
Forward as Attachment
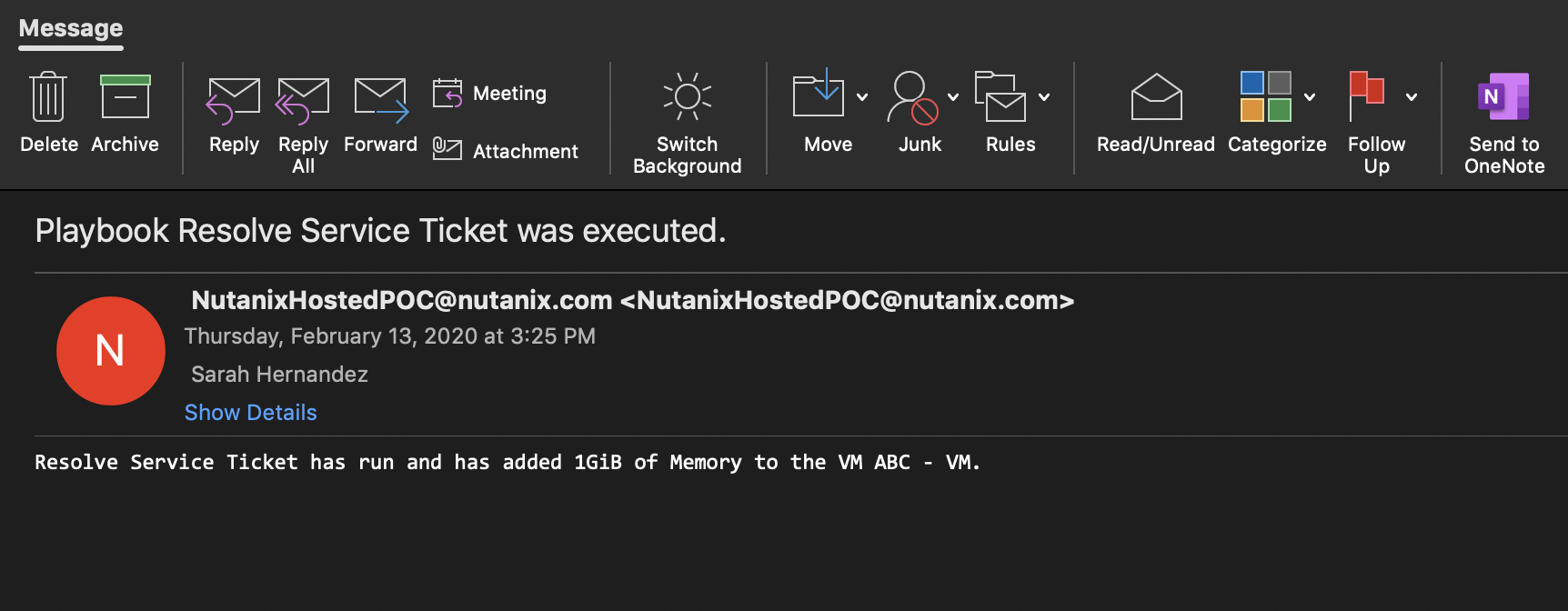tap(505, 151)
